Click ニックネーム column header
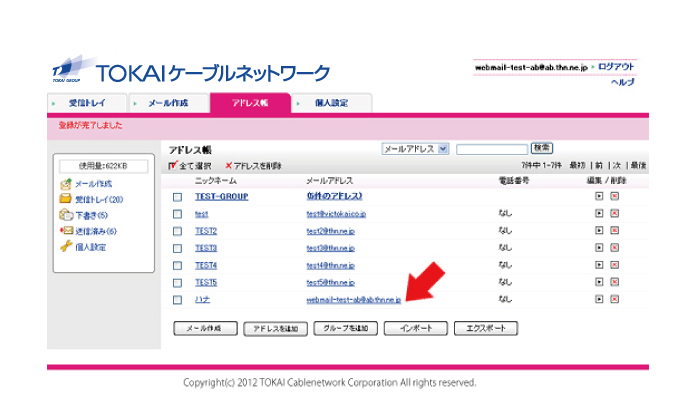This screenshot has height=403, width=700. coord(216,181)
